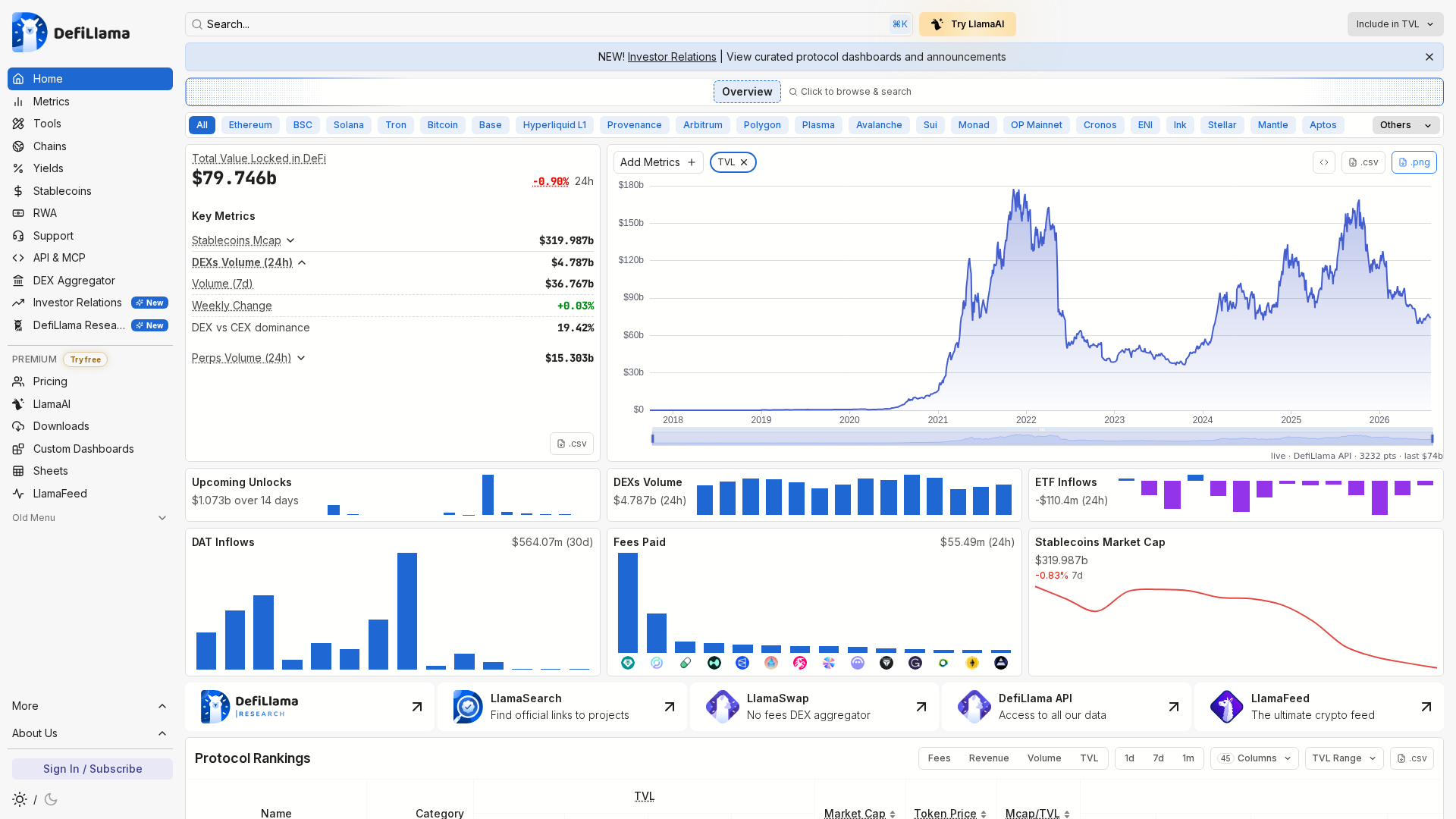1456x819 pixels.
Task: Click the Try LlamaAI button
Action: click(968, 24)
